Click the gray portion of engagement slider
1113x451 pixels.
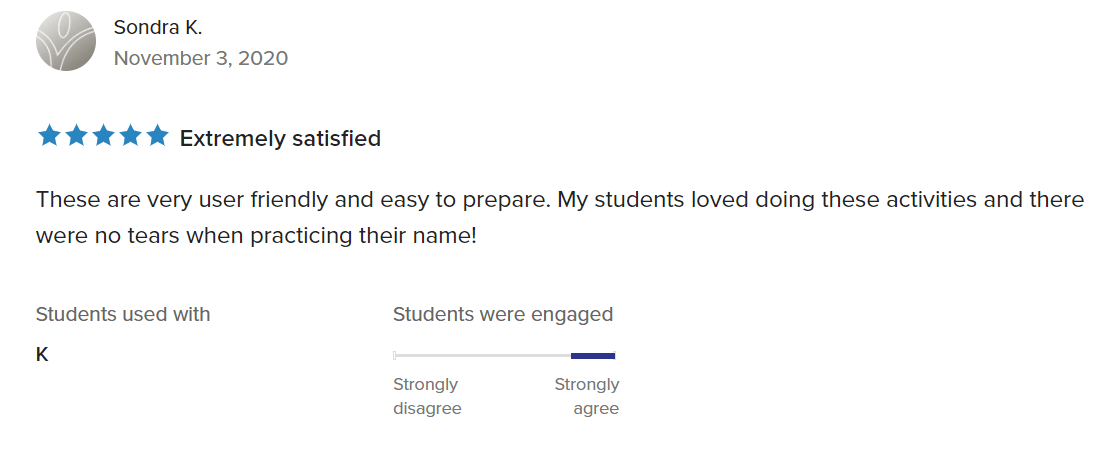(482, 355)
